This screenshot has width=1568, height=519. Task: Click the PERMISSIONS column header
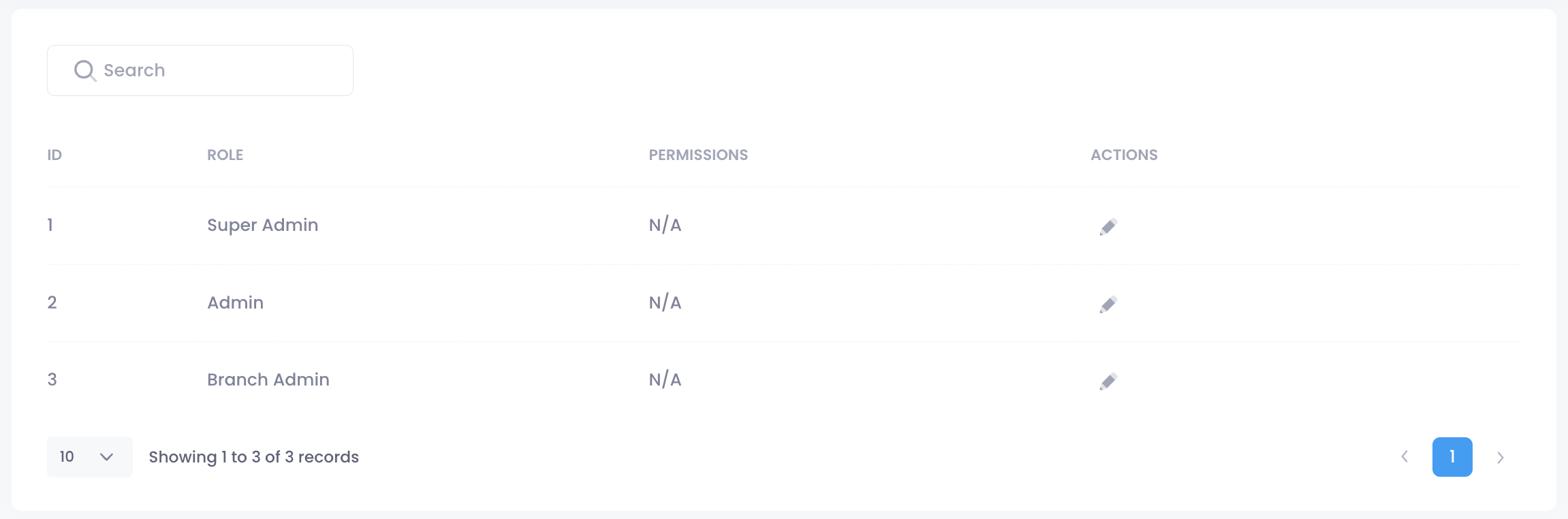click(x=698, y=155)
